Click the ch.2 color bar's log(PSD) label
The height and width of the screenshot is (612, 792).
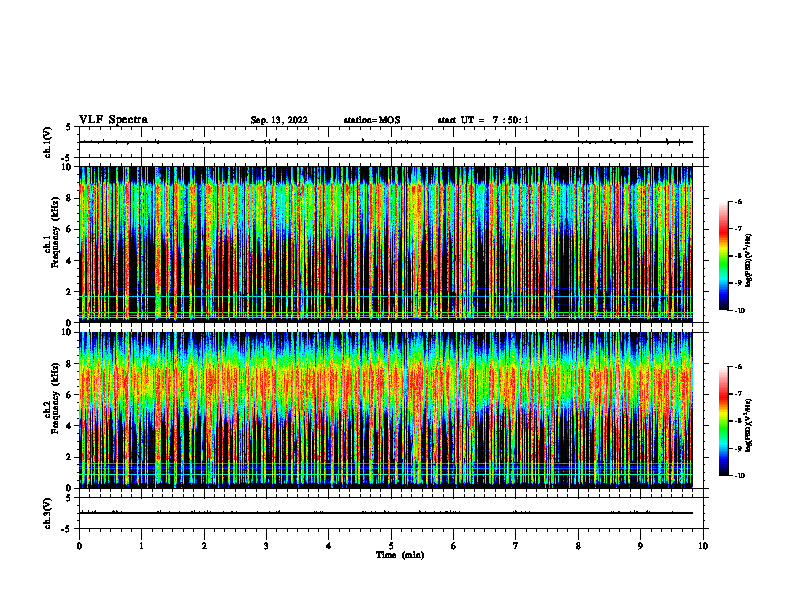pyautogui.click(x=749, y=425)
